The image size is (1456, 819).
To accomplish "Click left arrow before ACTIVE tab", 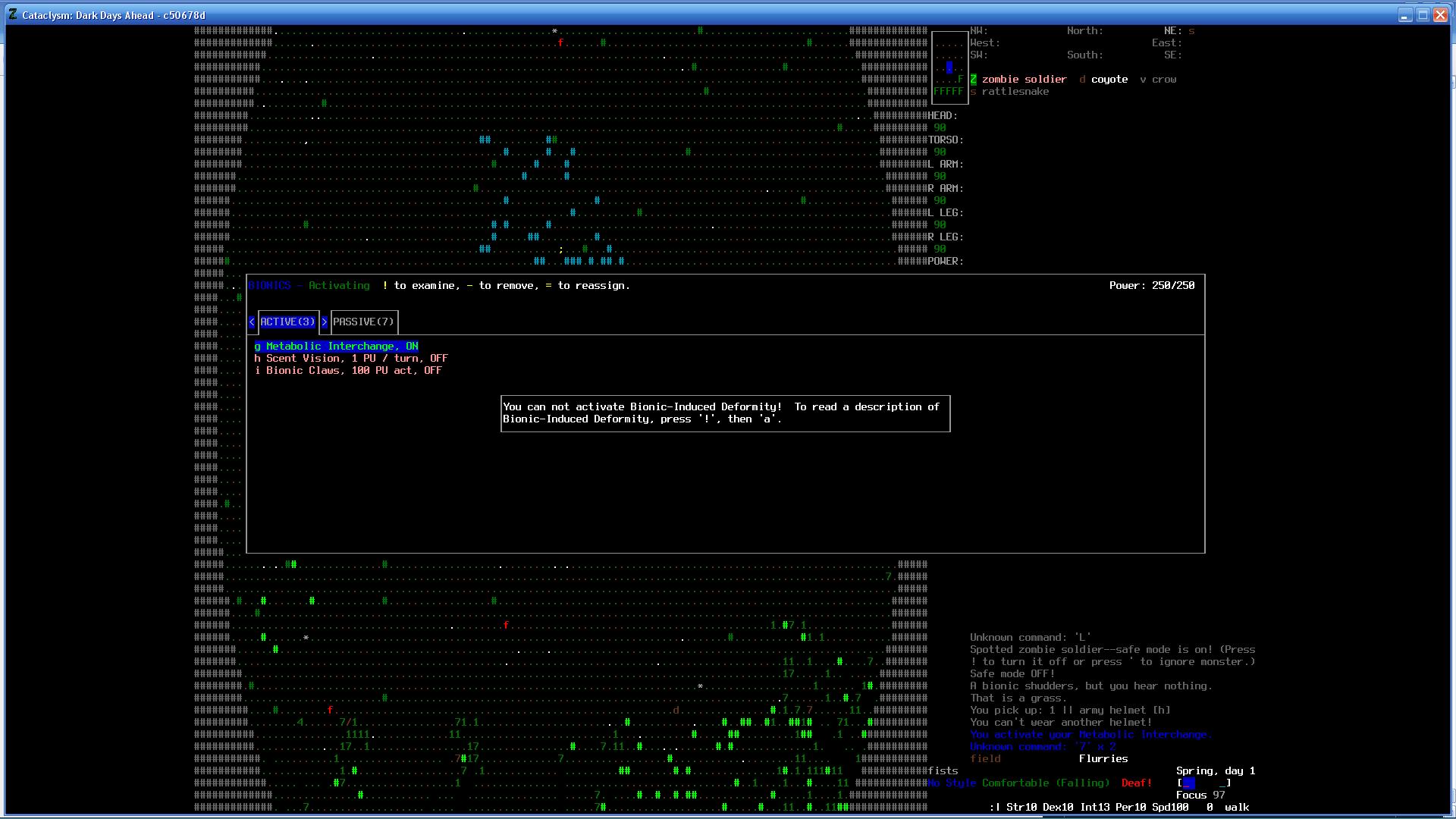I will click(252, 322).
